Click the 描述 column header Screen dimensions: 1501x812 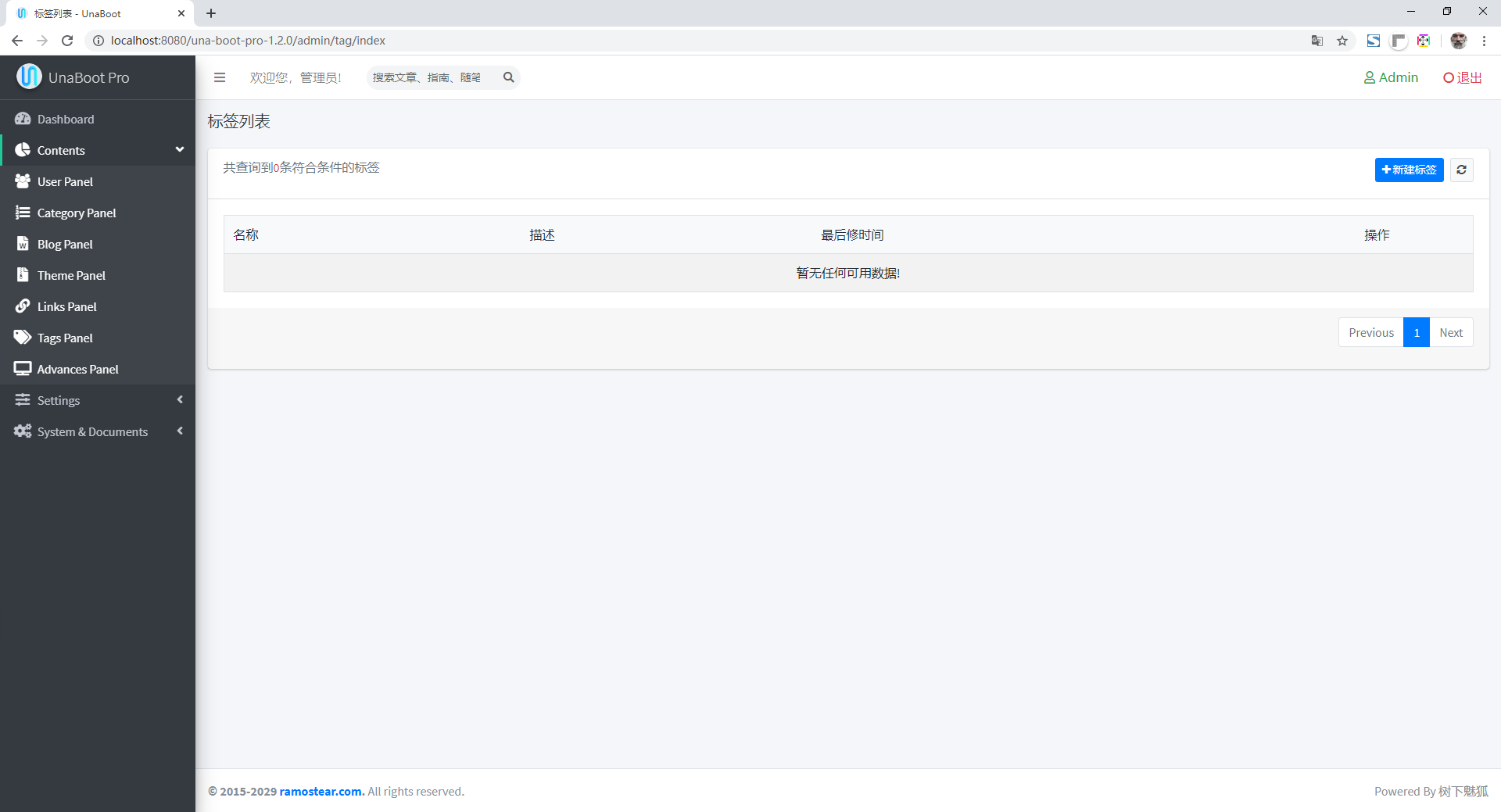pyautogui.click(x=542, y=234)
